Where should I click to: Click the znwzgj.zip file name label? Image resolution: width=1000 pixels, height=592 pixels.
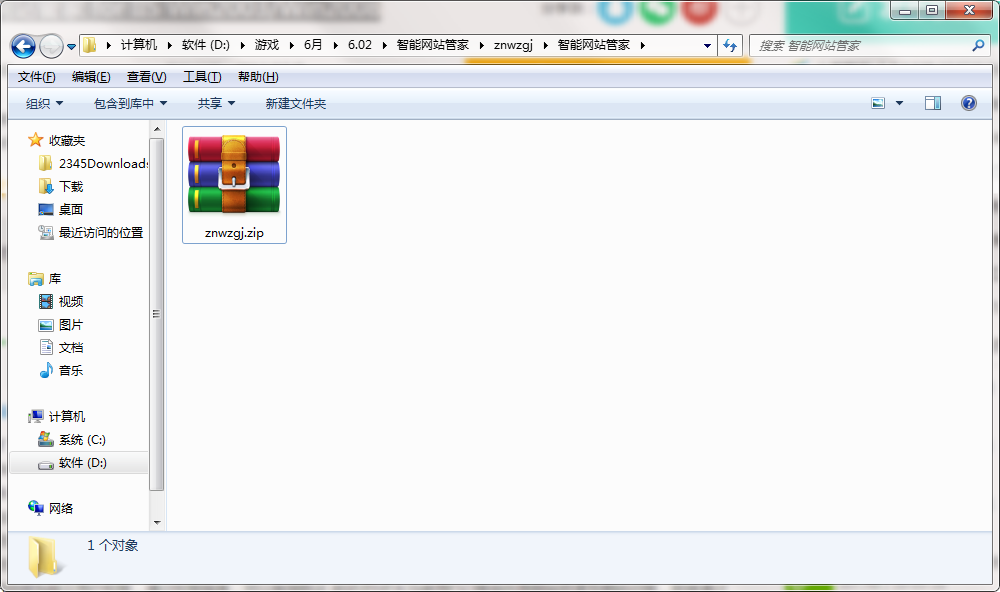[x=234, y=233]
